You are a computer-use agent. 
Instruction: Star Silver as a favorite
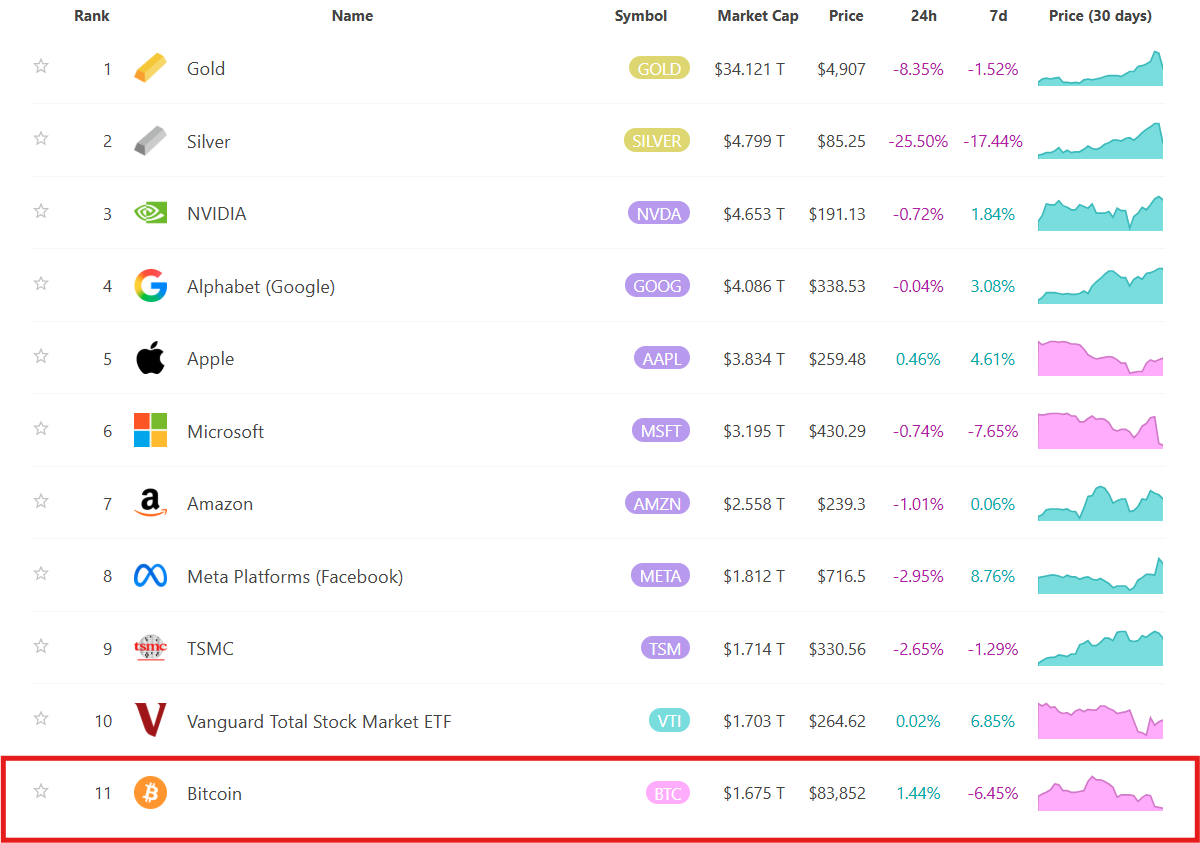coord(41,138)
